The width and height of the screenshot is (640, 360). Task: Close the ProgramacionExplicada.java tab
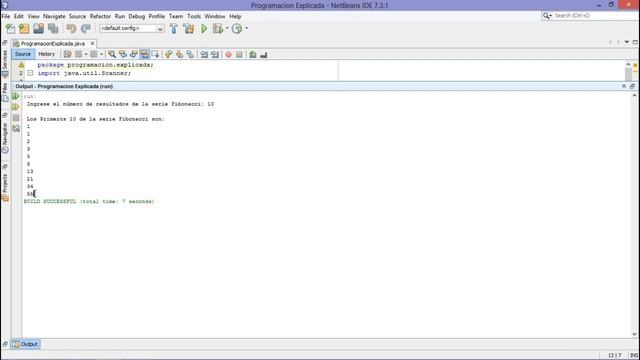click(93, 43)
